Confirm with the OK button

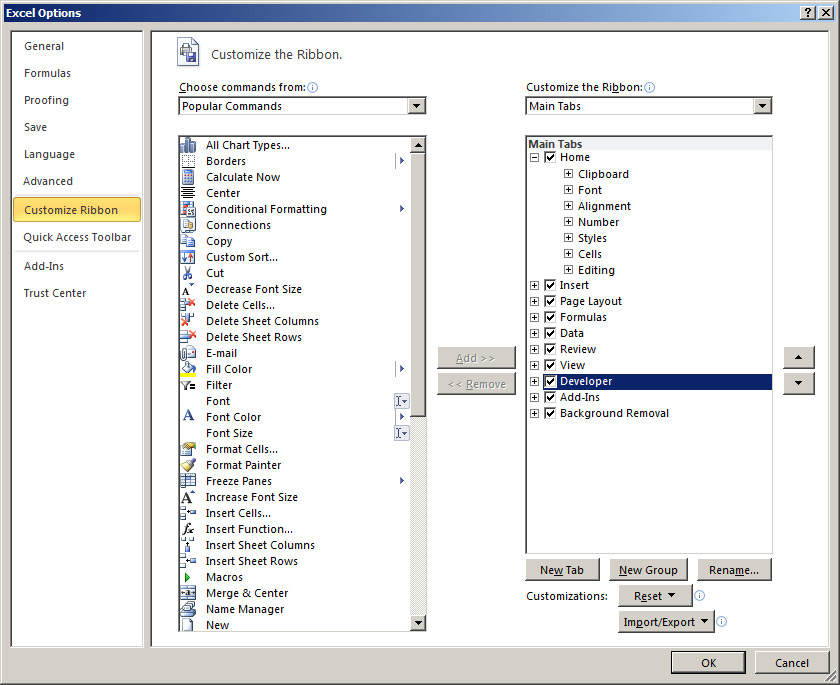tap(708, 663)
